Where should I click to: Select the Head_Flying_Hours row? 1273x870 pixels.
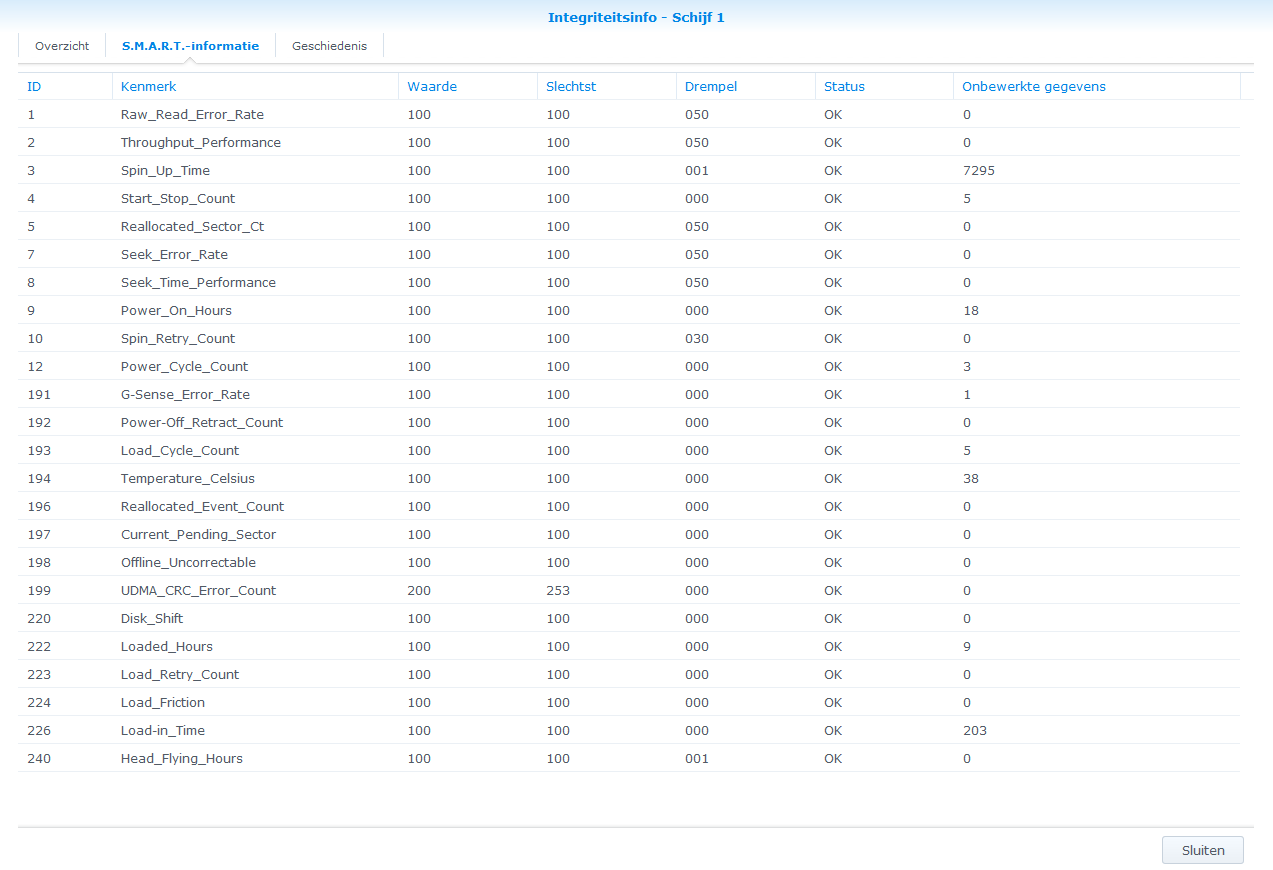pyautogui.click(x=181, y=758)
